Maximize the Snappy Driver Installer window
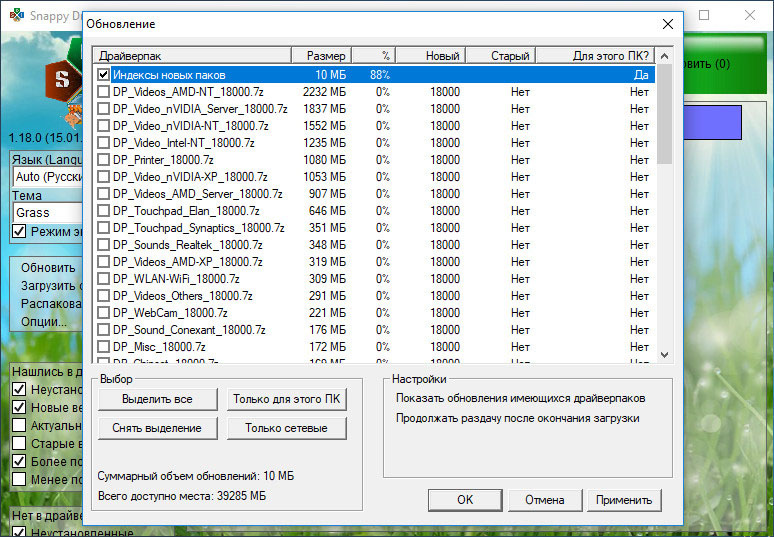 [704, 15]
